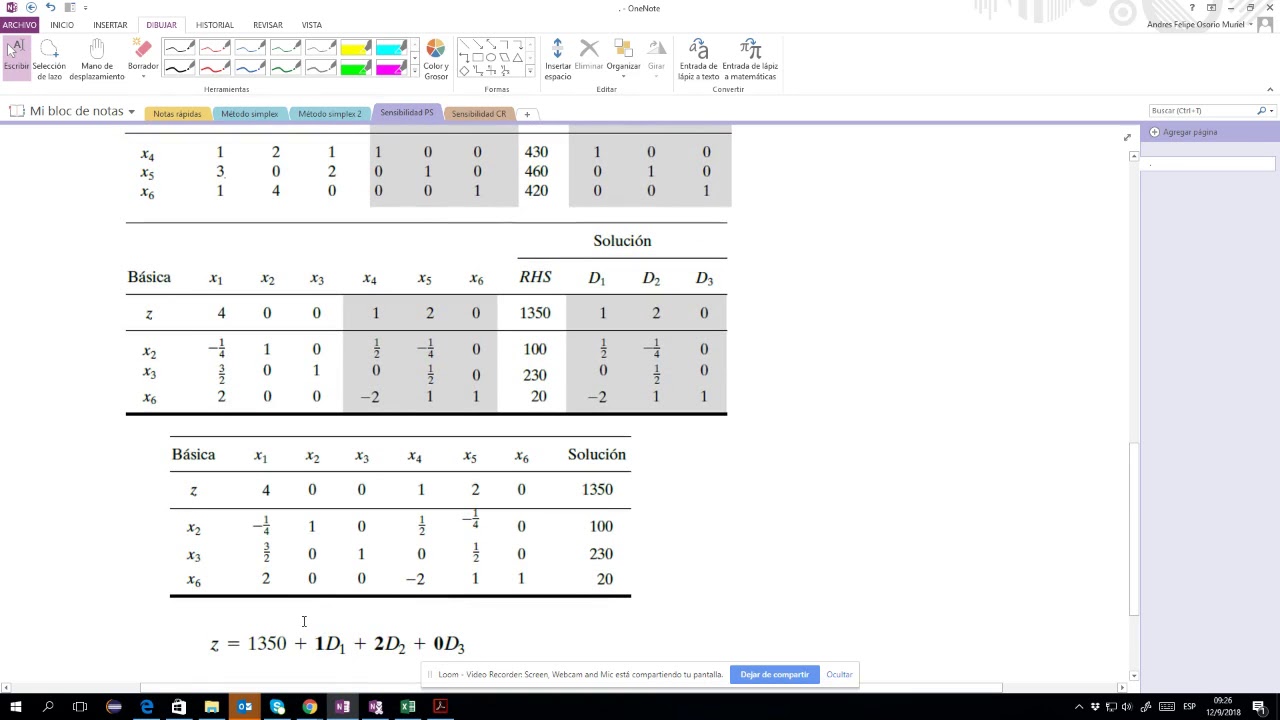The image size is (1280, 720).
Task: Click Entrada de lápiz a matemáticas
Action: (750, 59)
